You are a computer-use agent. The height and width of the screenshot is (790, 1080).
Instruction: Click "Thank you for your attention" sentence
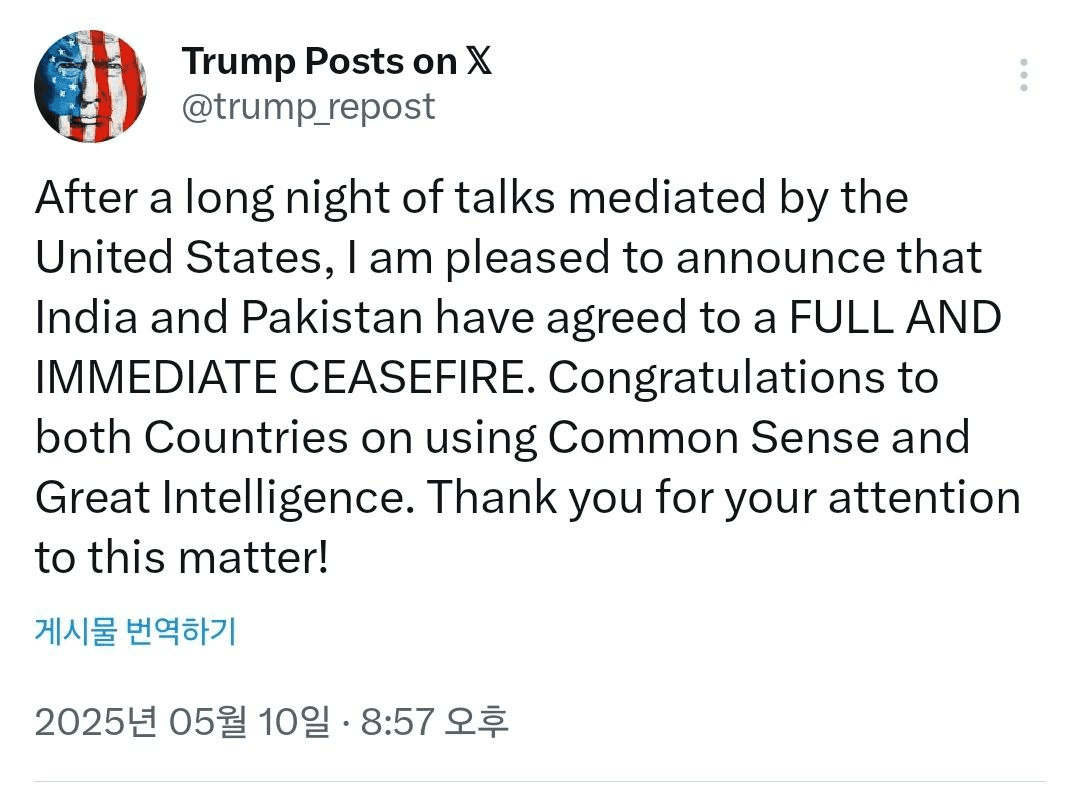[x=723, y=499]
